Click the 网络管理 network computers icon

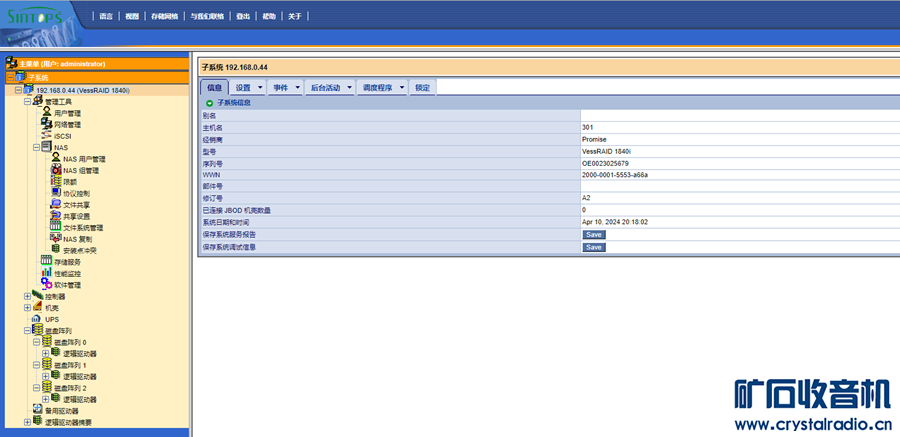click(x=46, y=123)
